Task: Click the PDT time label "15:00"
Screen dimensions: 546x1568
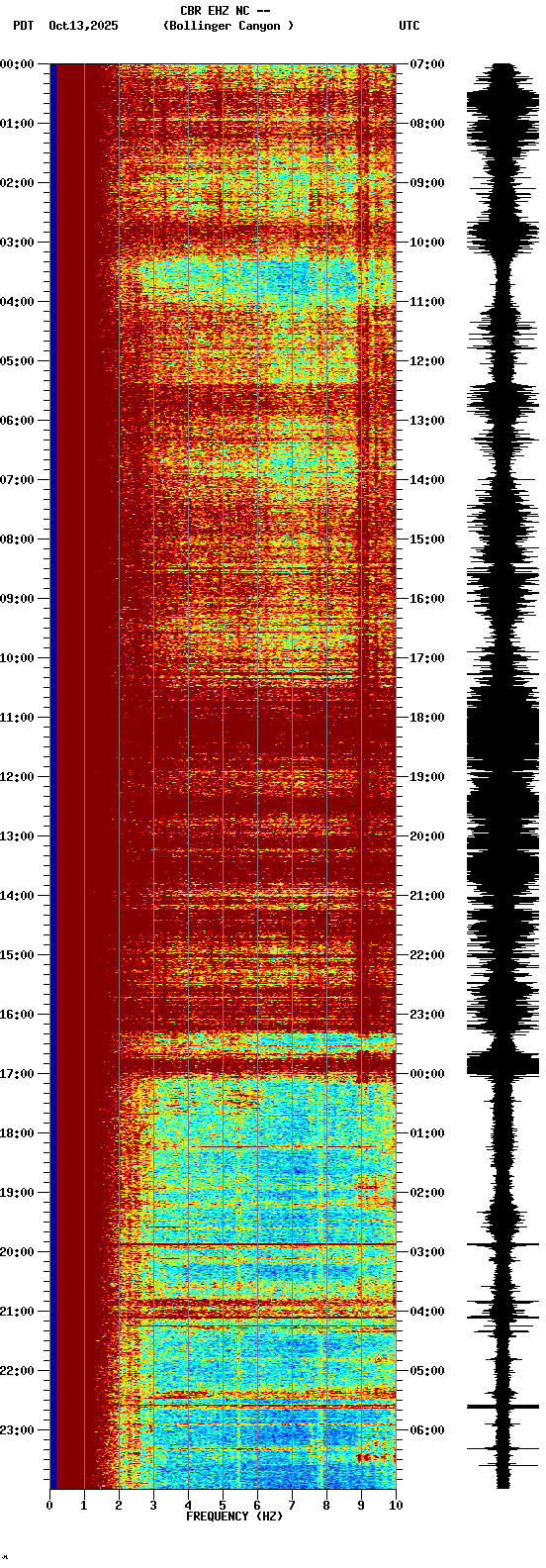Action: tap(17, 955)
